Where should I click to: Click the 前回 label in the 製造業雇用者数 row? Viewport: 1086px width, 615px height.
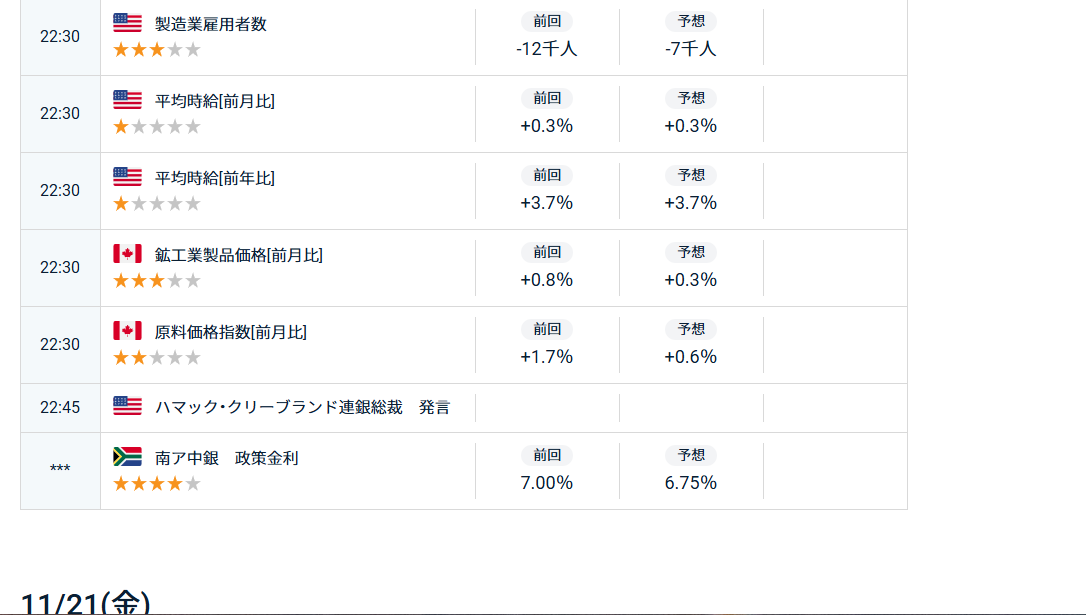547,22
